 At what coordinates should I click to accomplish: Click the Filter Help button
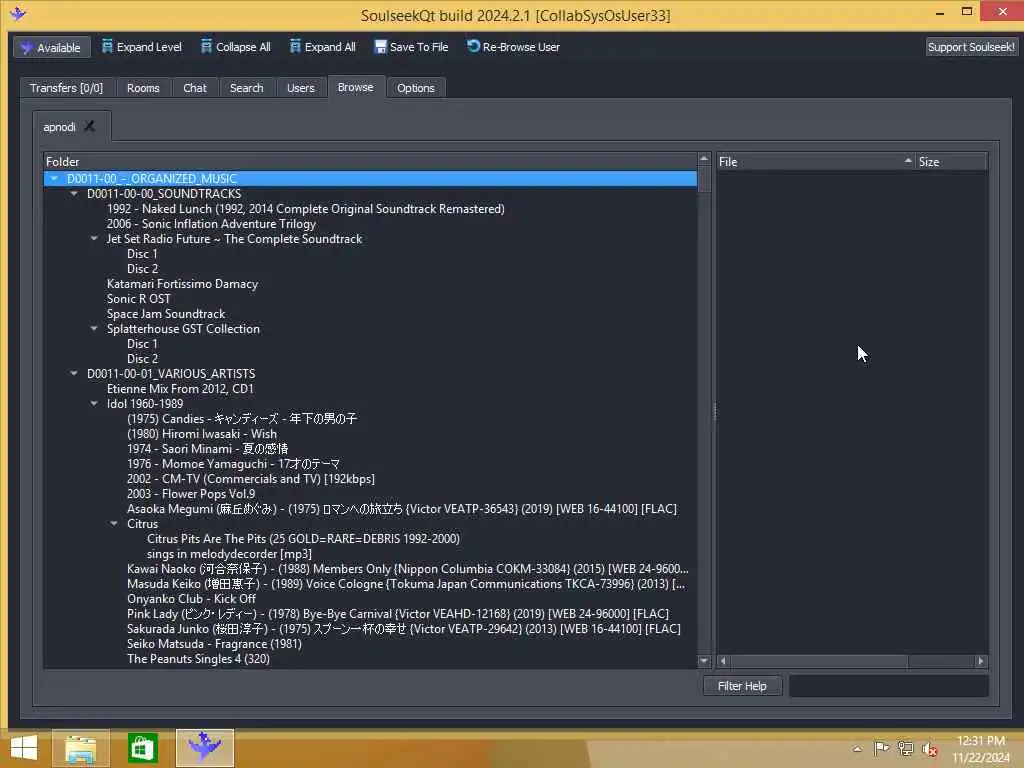743,686
